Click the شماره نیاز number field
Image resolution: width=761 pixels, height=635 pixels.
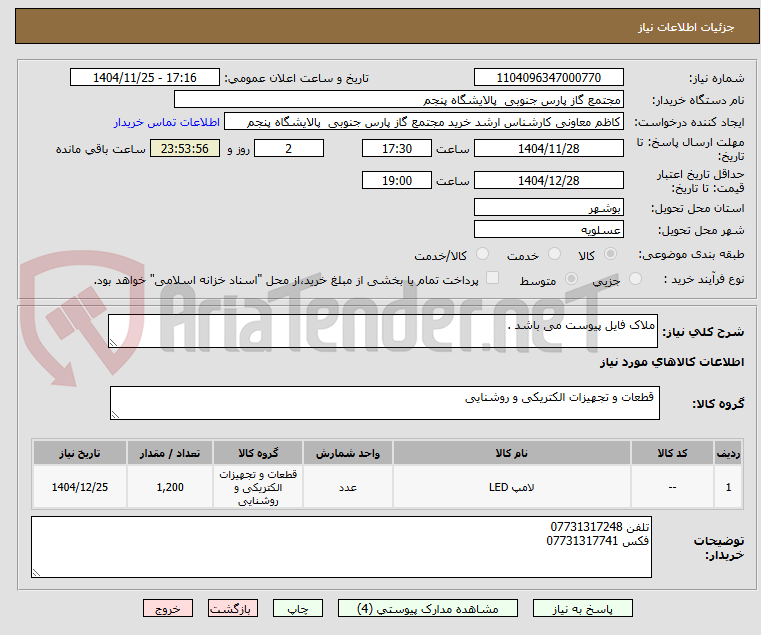click(548, 77)
